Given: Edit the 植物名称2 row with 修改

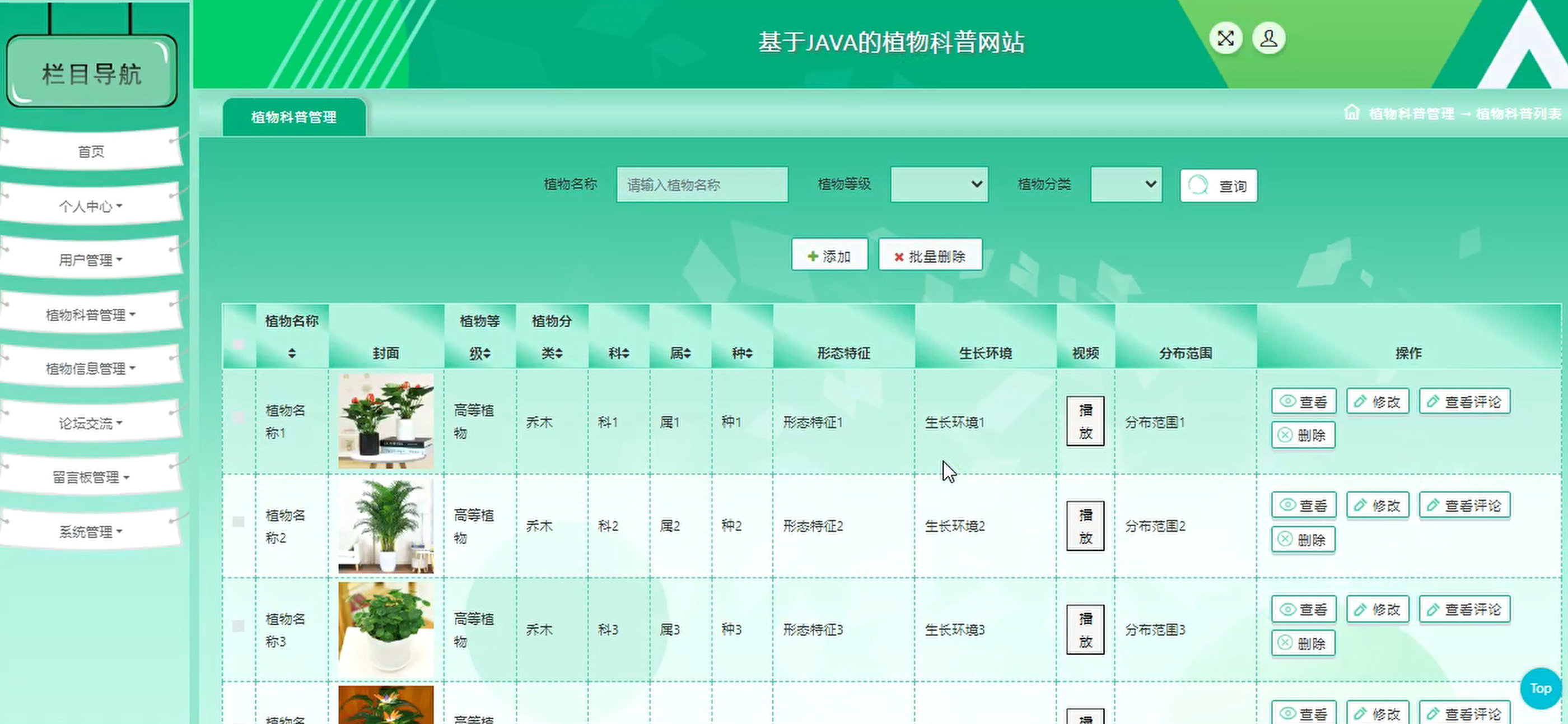Looking at the screenshot, I should [x=1378, y=505].
